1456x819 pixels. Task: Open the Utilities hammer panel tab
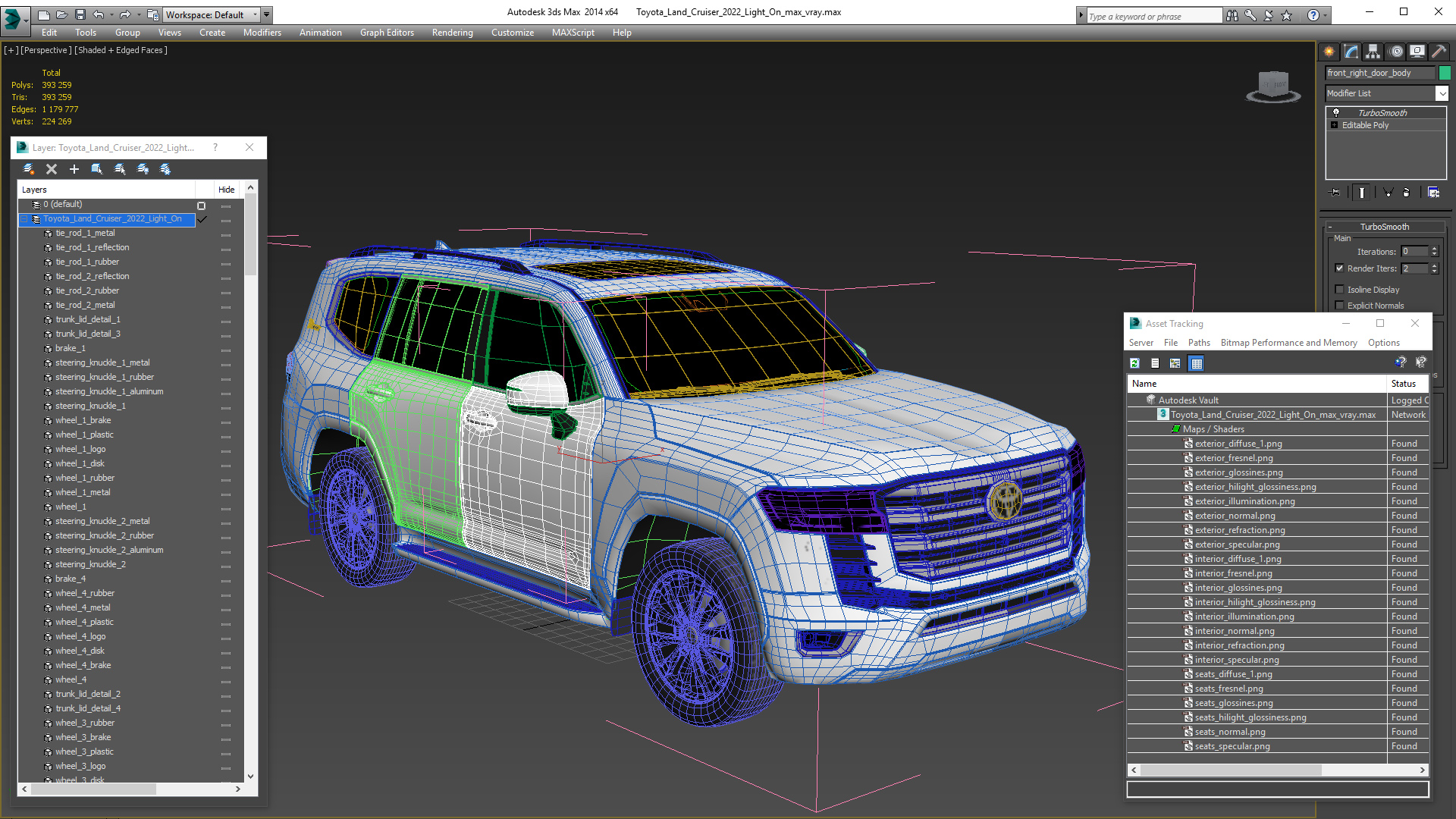pos(1439,52)
